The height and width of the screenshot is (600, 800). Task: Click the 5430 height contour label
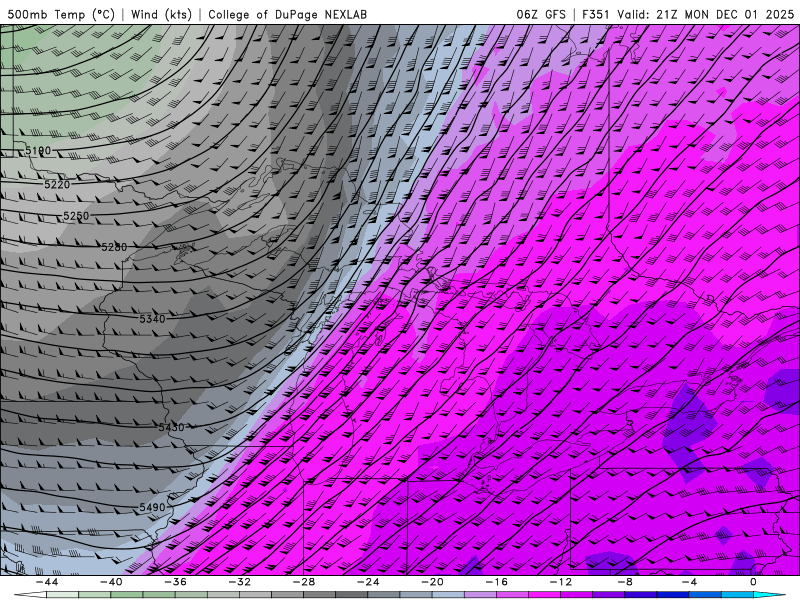[x=171, y=428]
